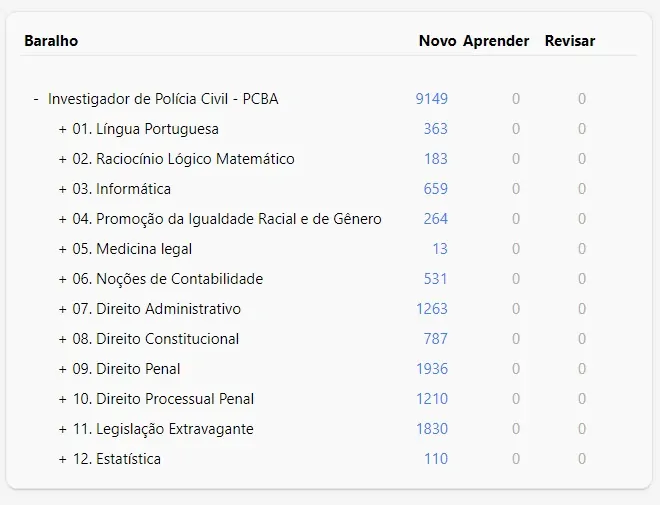
Task: Click the 9149 new cards count
Action: click(x=432, y=99)
